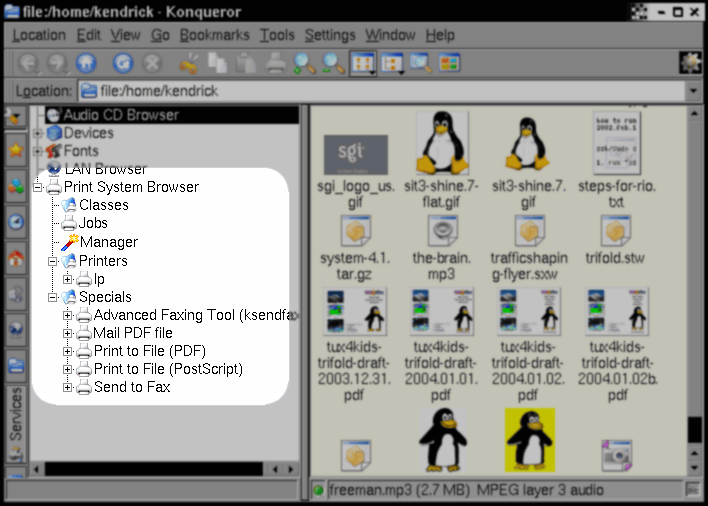
Task: Go back with the Back arrow
Action: coord(29,63)
